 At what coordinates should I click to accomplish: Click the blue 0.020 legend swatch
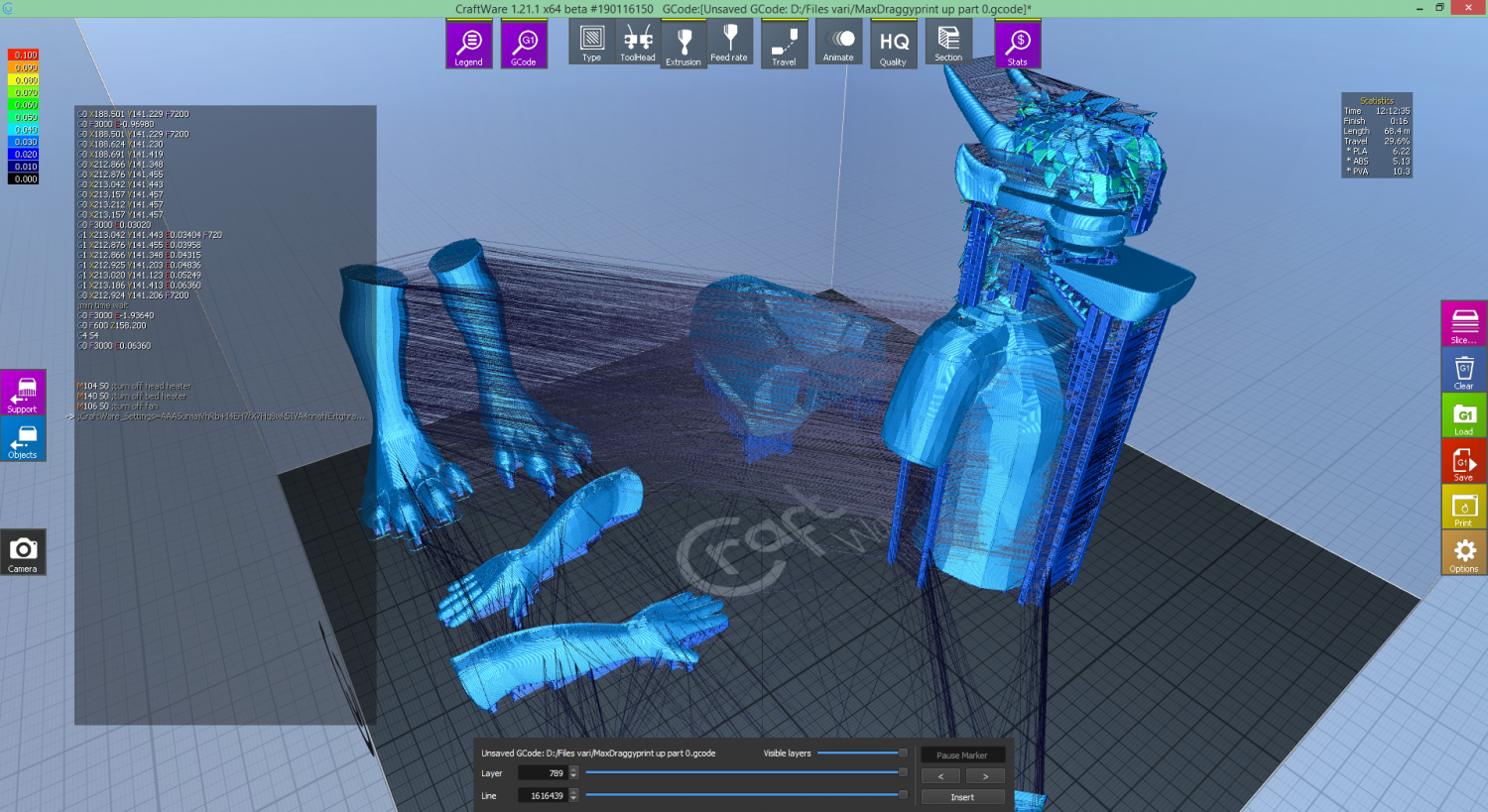24,155
